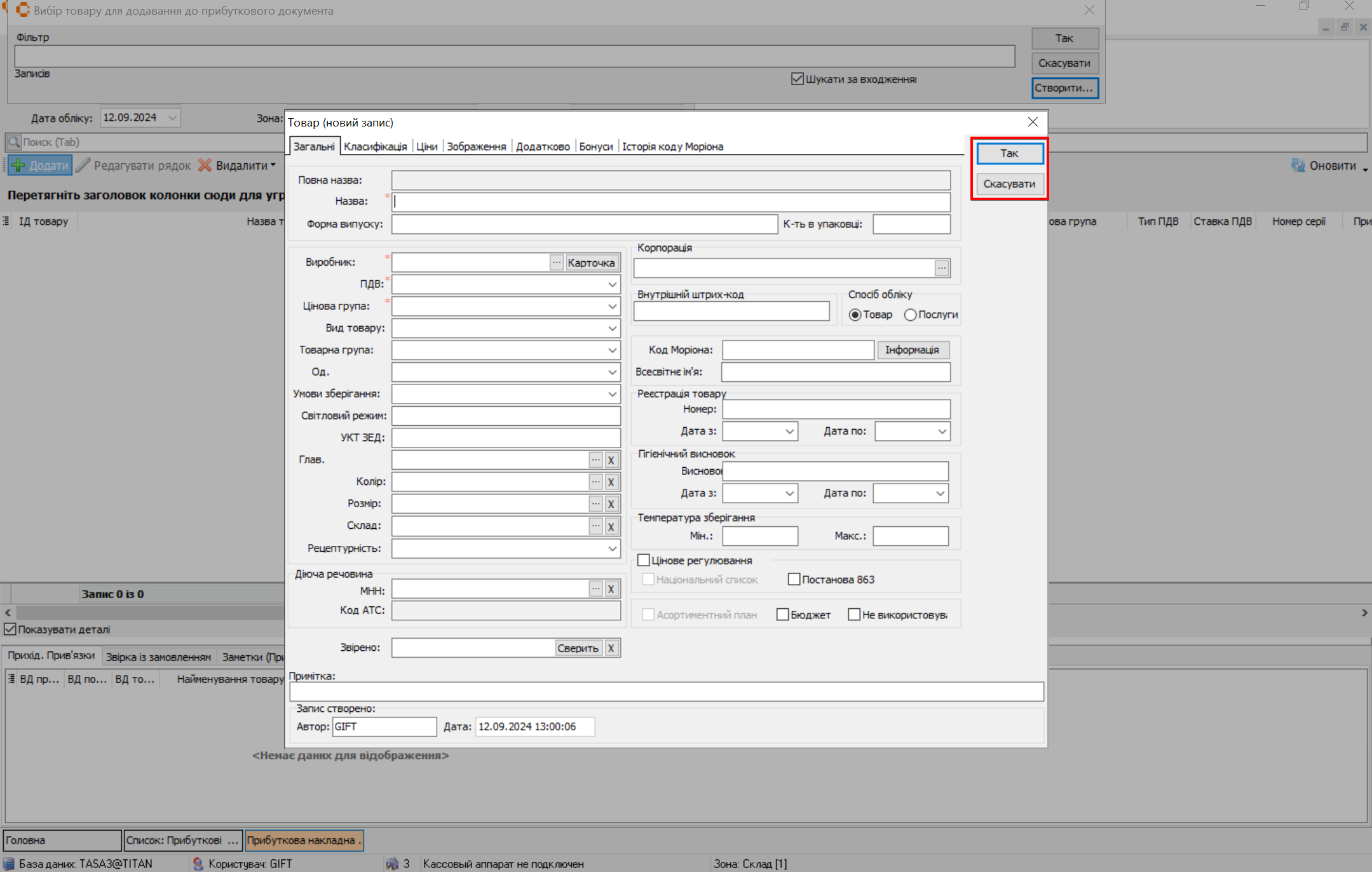The height and width of the screenshot is (872, 1372).
Task: Clear the Колір field with X button
Action: 611,482
